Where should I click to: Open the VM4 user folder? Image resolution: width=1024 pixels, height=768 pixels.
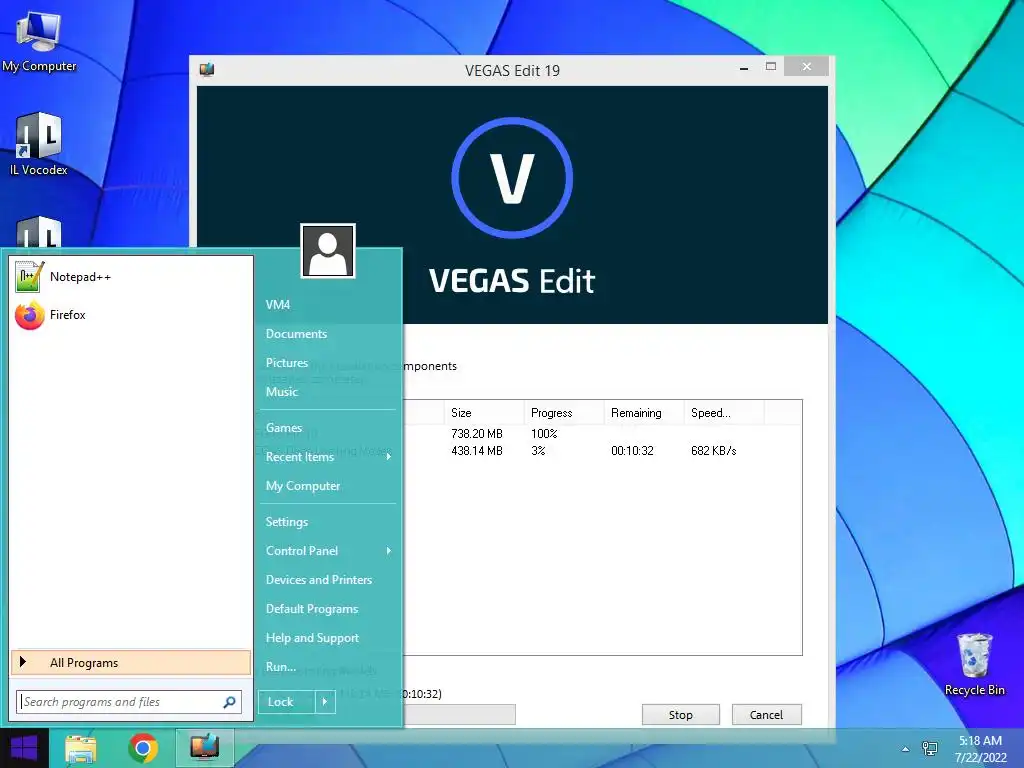[x=278, y=304]
